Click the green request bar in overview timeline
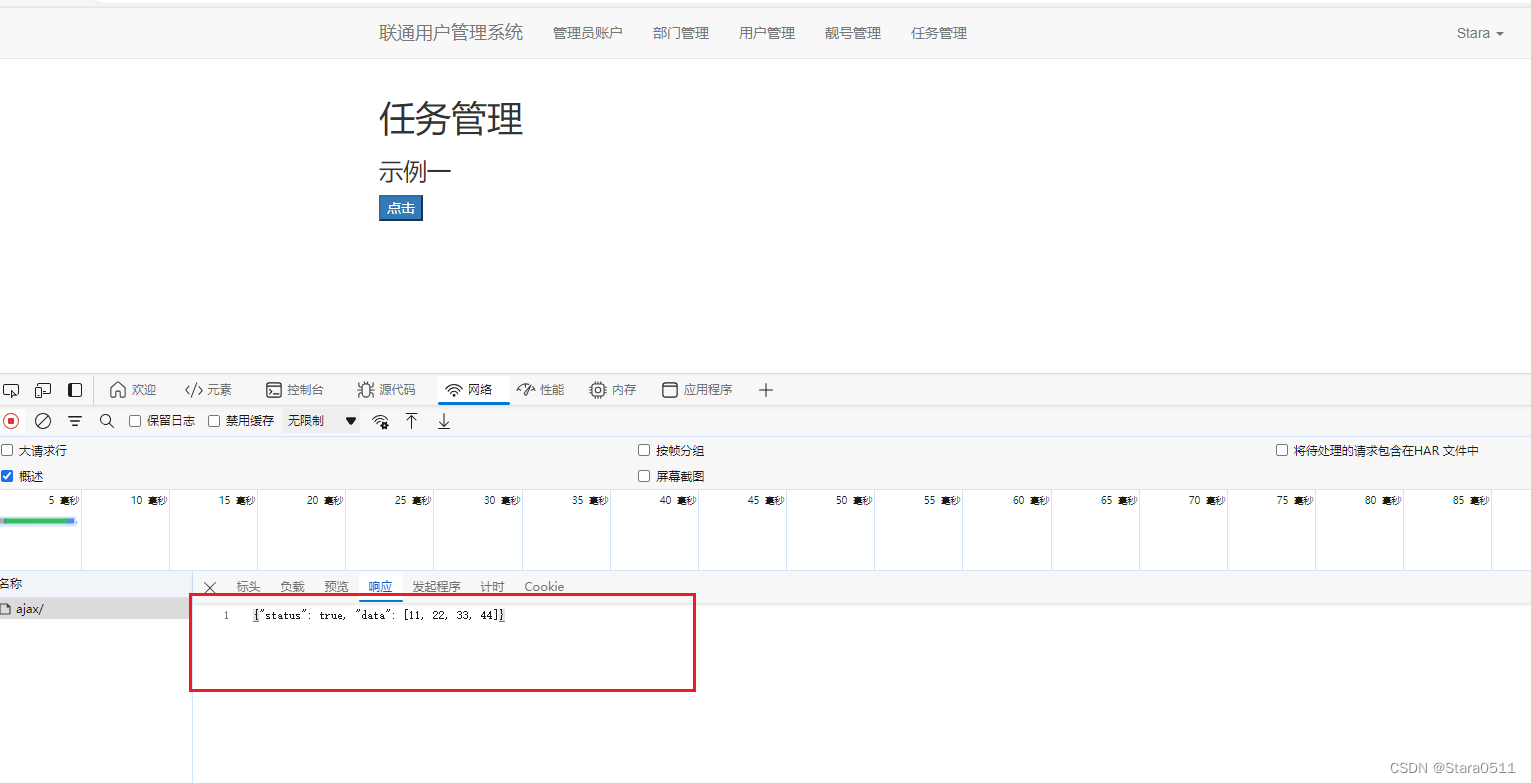The image size is (1531, 783). 38,521
